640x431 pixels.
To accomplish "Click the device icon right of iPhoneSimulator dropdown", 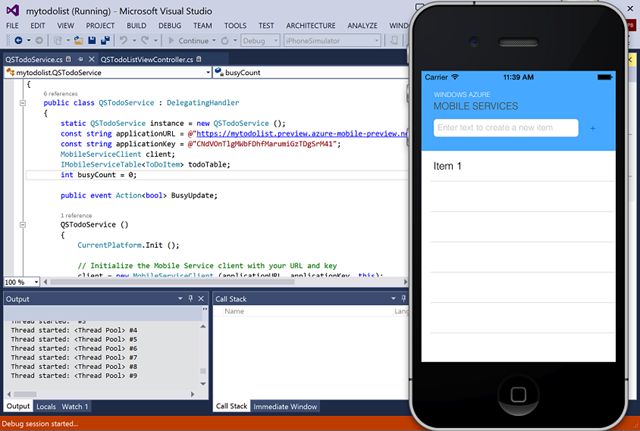I will [394, 40].
